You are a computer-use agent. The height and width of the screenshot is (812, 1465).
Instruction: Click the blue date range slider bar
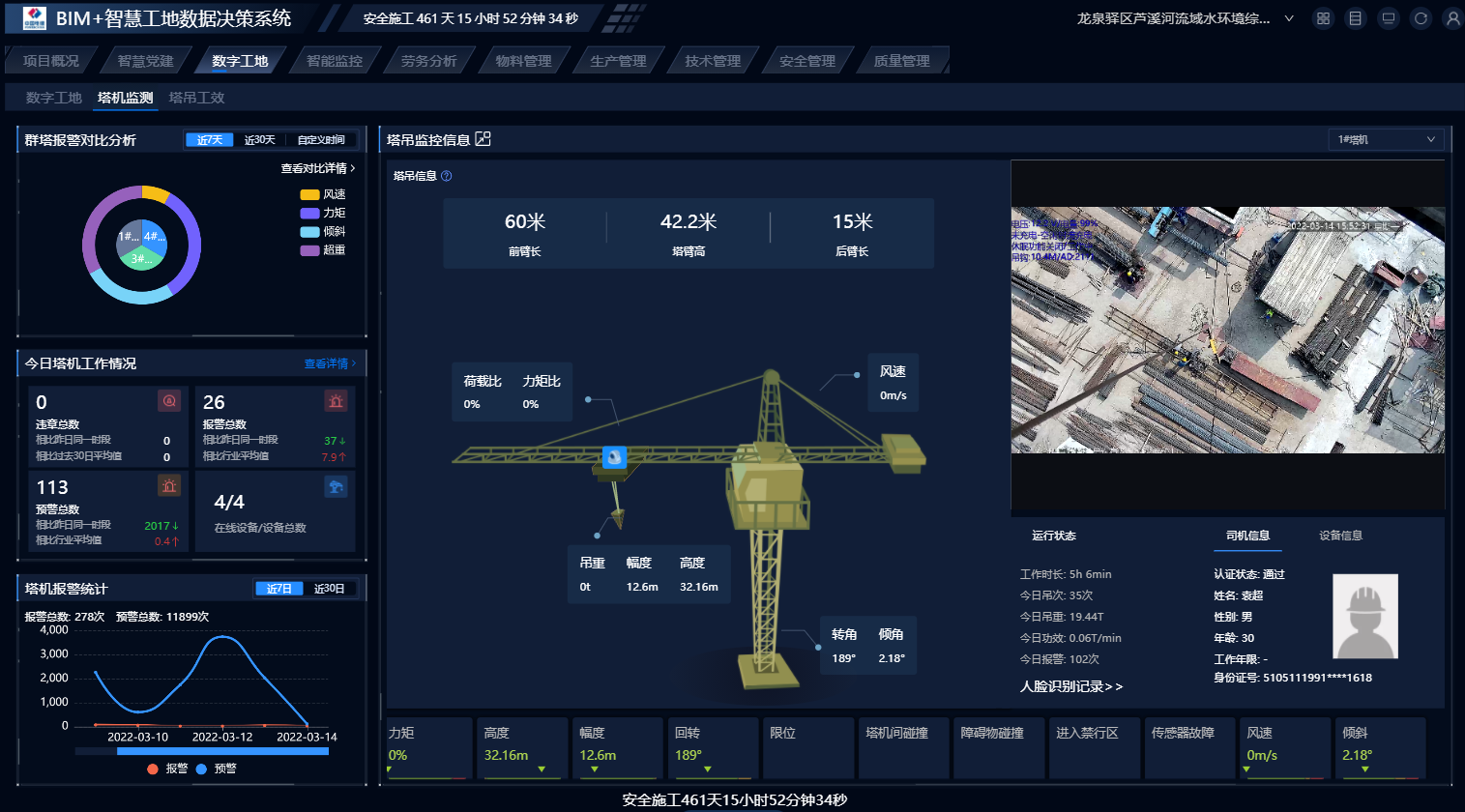point(222,751)
